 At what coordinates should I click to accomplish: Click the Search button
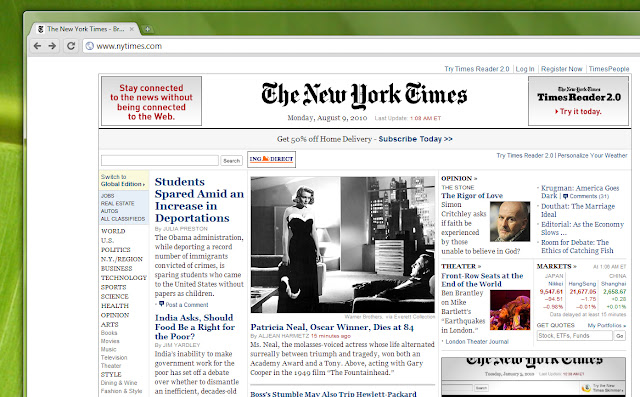pos(231,161)
